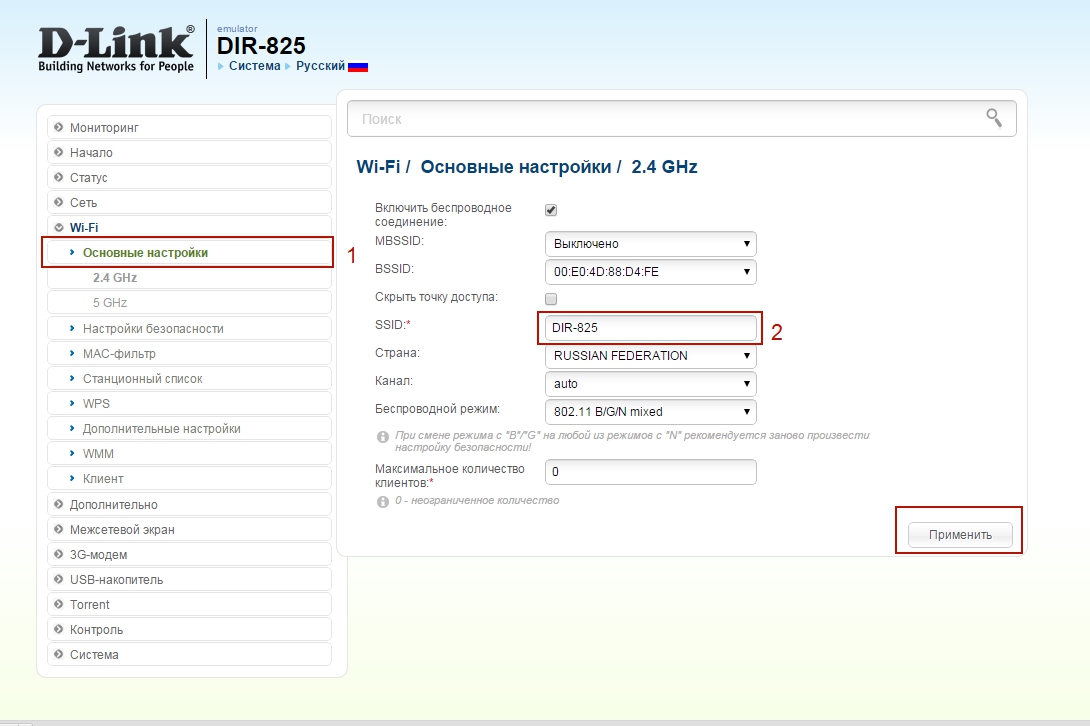This screenshot has width=1090, height=726.
Task: Collapse the Wi-Fi menu section
Action: click(x=189, y=227)
